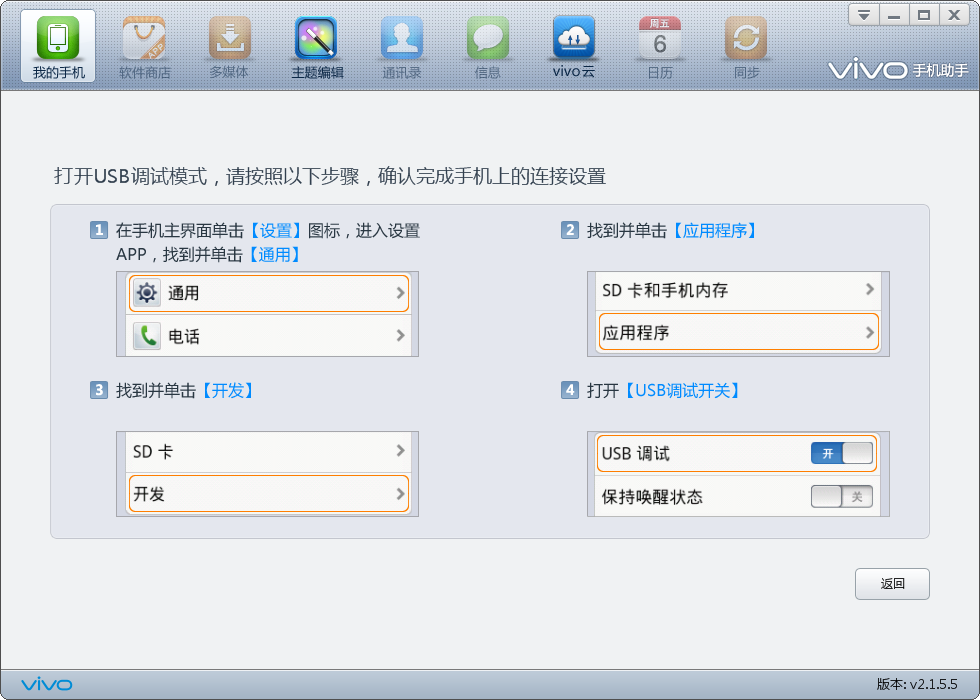980x700 pixels.
Task: Click the 版本: v2.1.5.5 status text
Action: [x=917, y=684]
